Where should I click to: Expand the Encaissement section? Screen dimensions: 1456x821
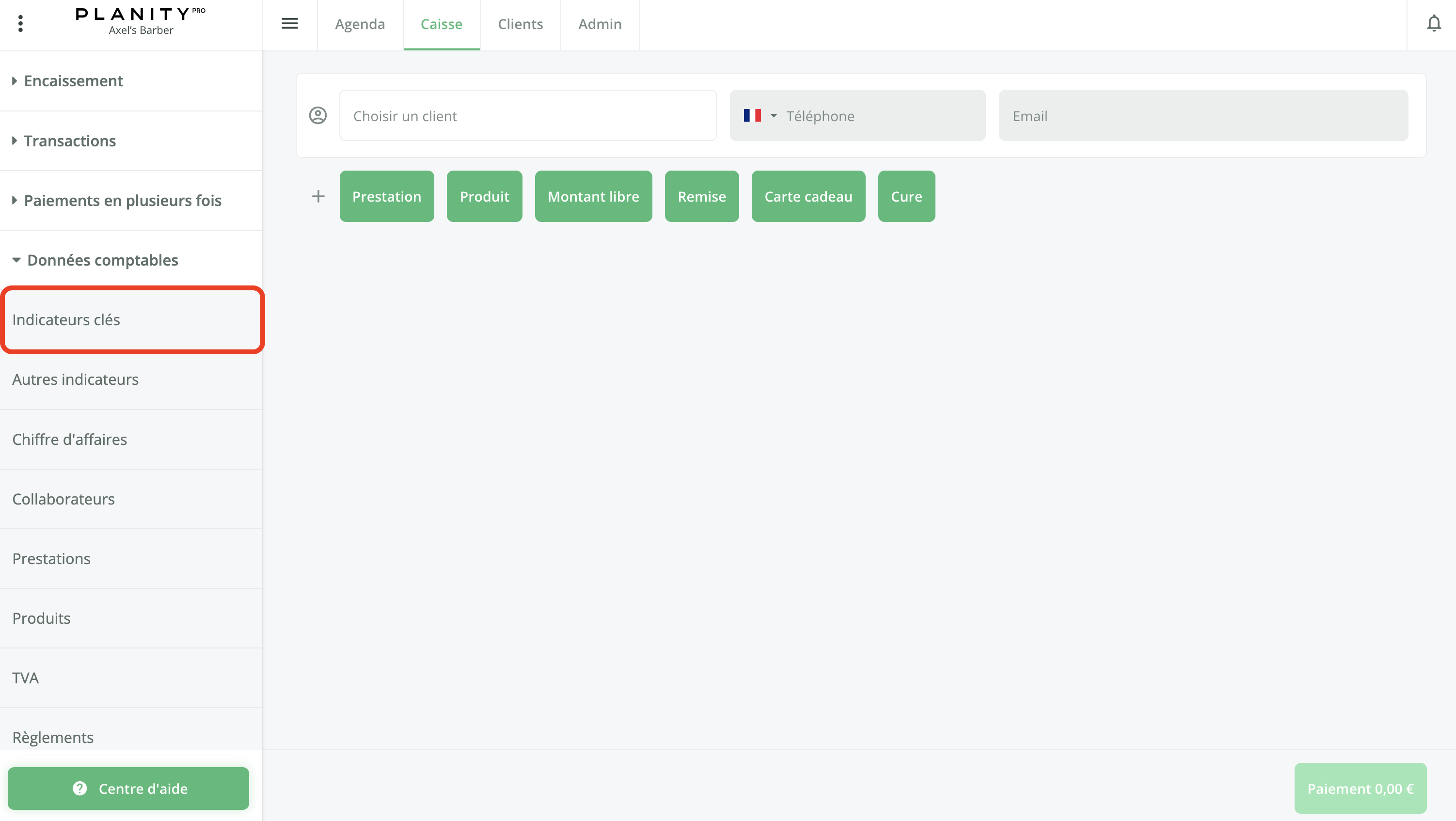tap(74, 80)
